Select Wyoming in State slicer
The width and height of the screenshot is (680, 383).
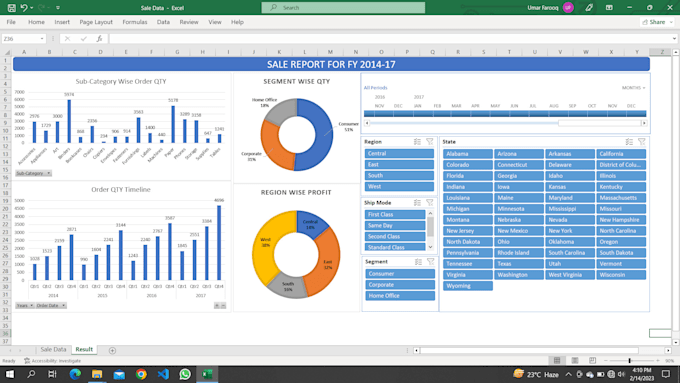click(x=468, y=286)
